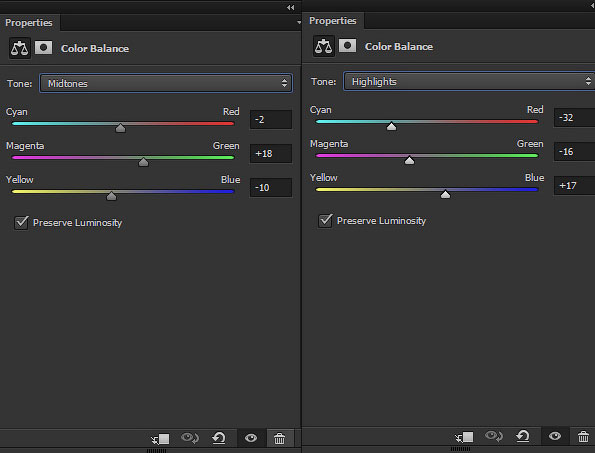Click Color Balance scales icon in left panel
This screenshot has height=453, width=595.
(20, 48)
